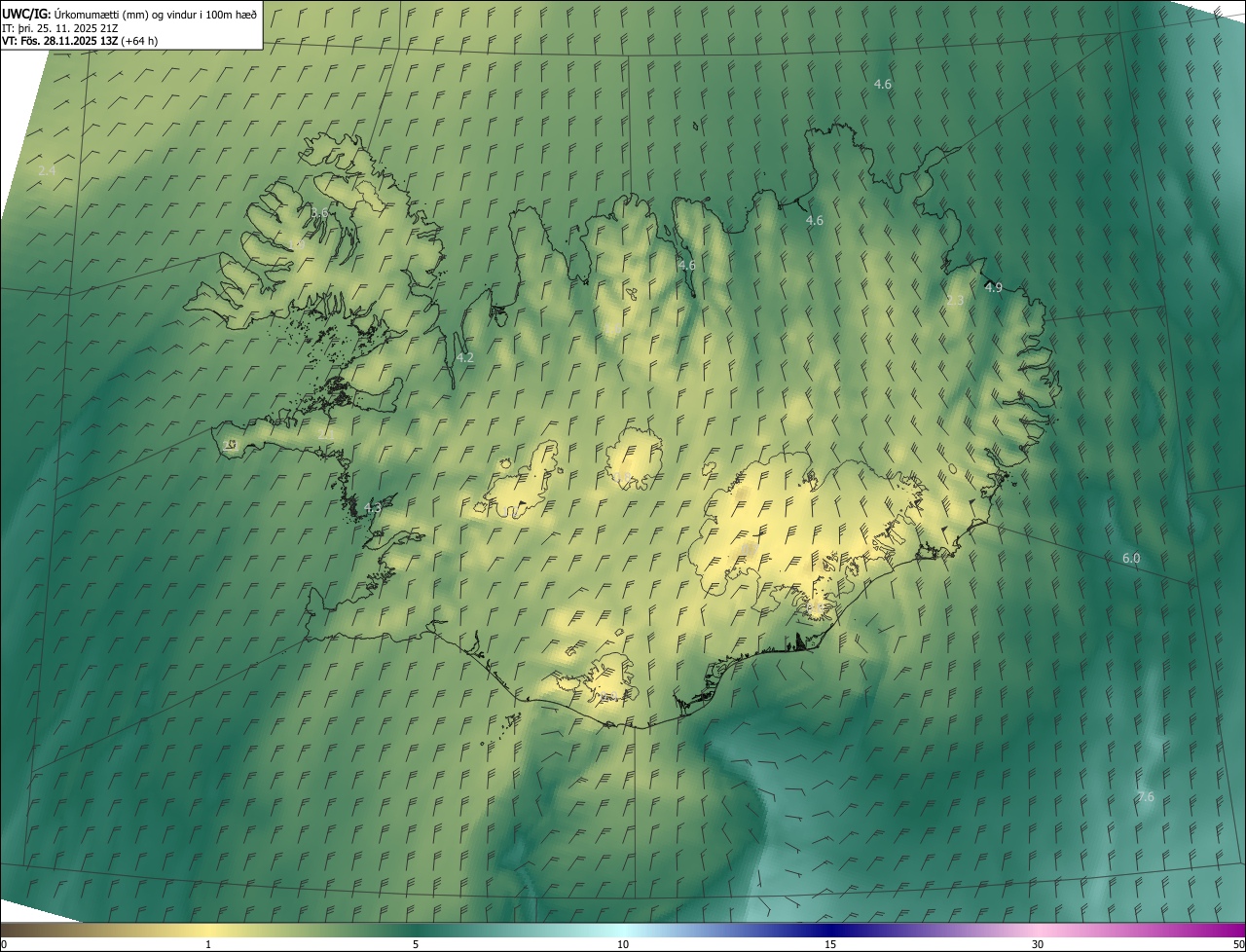The image size is (1246, 952).
Task: Select the 30 tick label on the color scale
Action: click(x=1038, y=944)
